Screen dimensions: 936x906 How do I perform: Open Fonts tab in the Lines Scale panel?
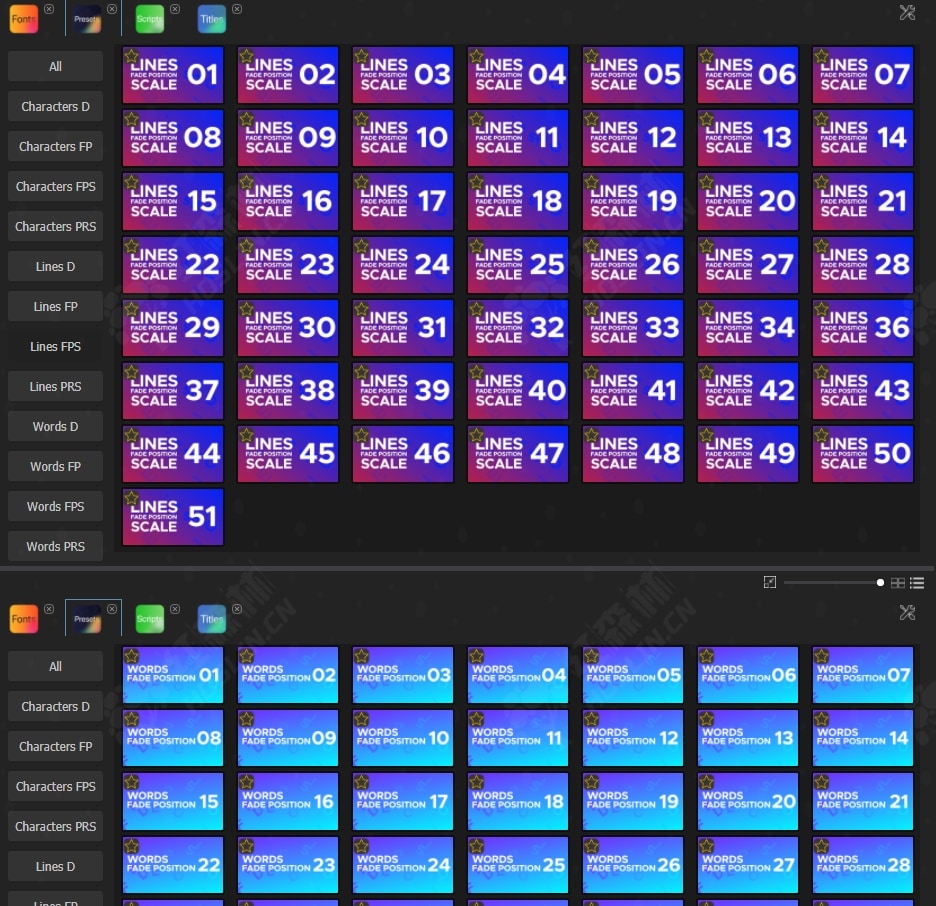24,19
